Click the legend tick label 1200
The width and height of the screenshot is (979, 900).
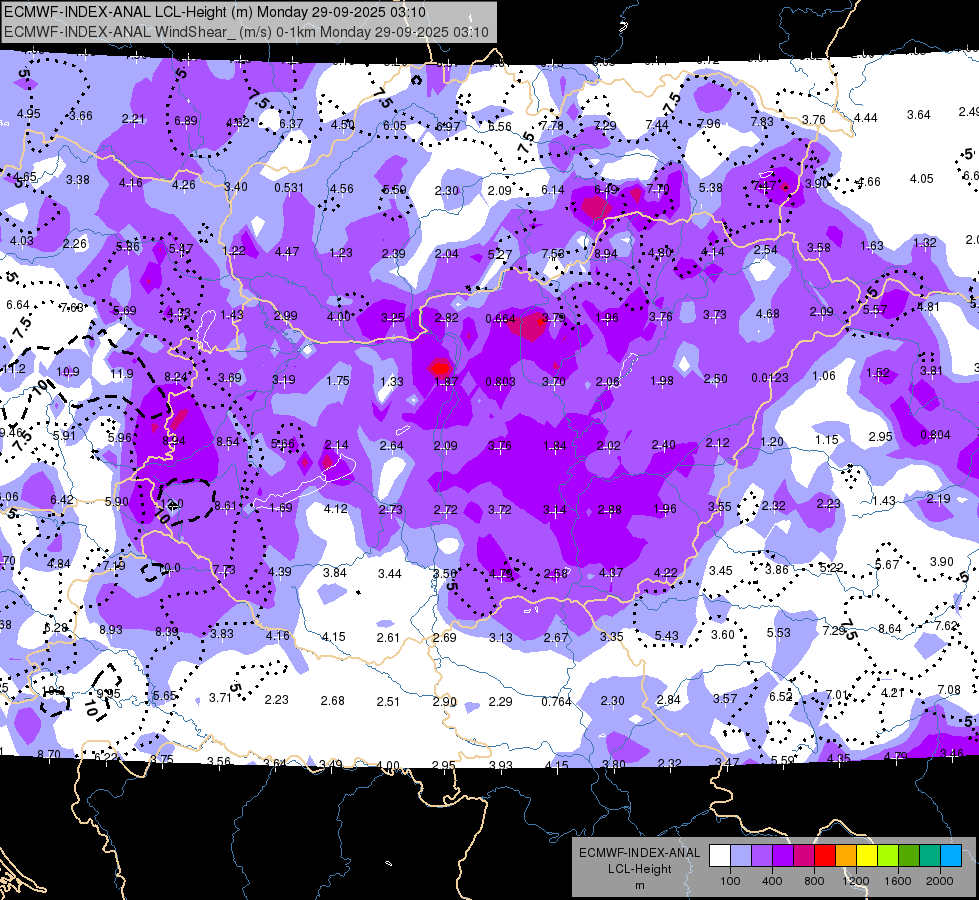pos(855,881)
